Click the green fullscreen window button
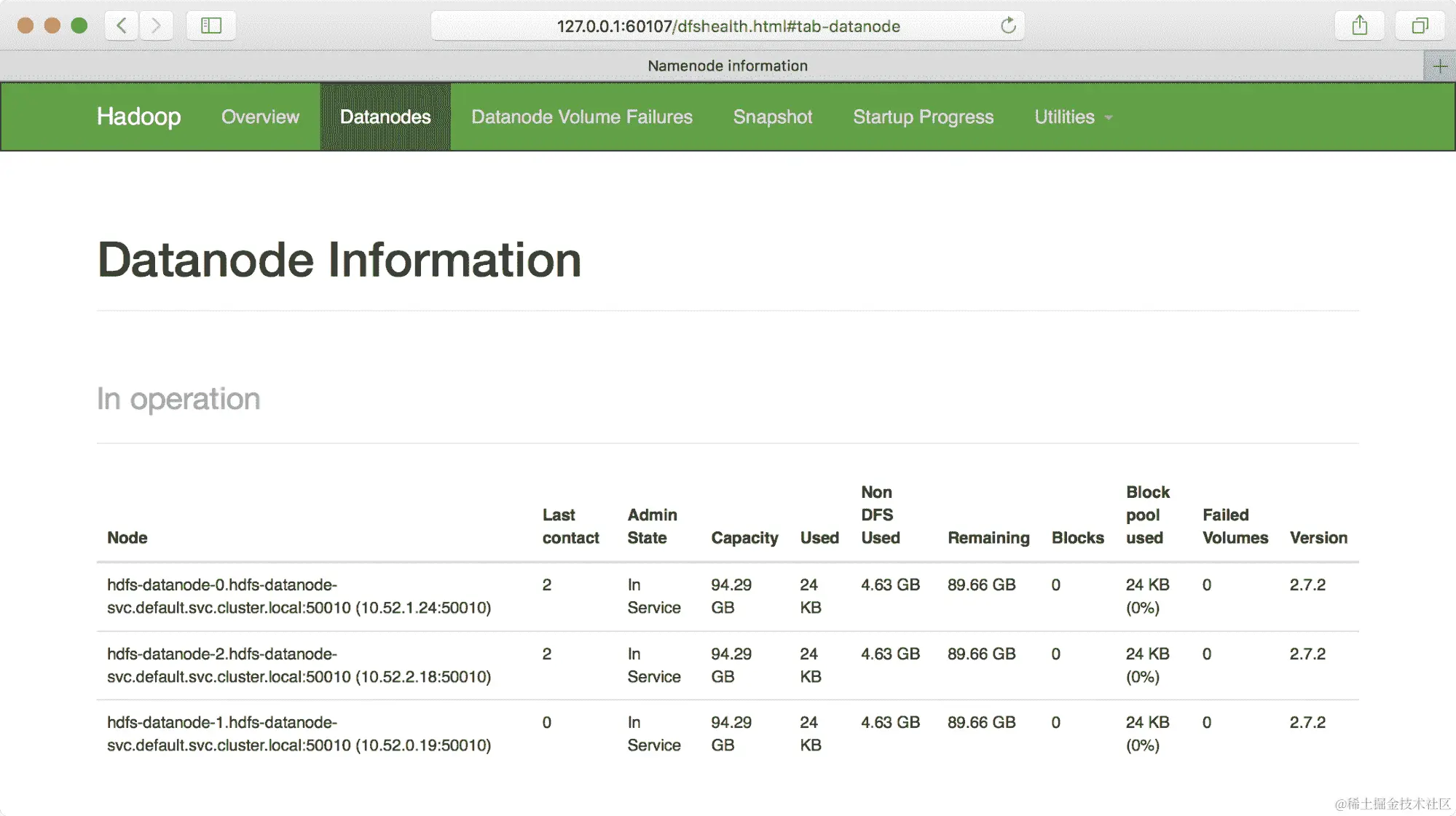 [x=79, y=25]
